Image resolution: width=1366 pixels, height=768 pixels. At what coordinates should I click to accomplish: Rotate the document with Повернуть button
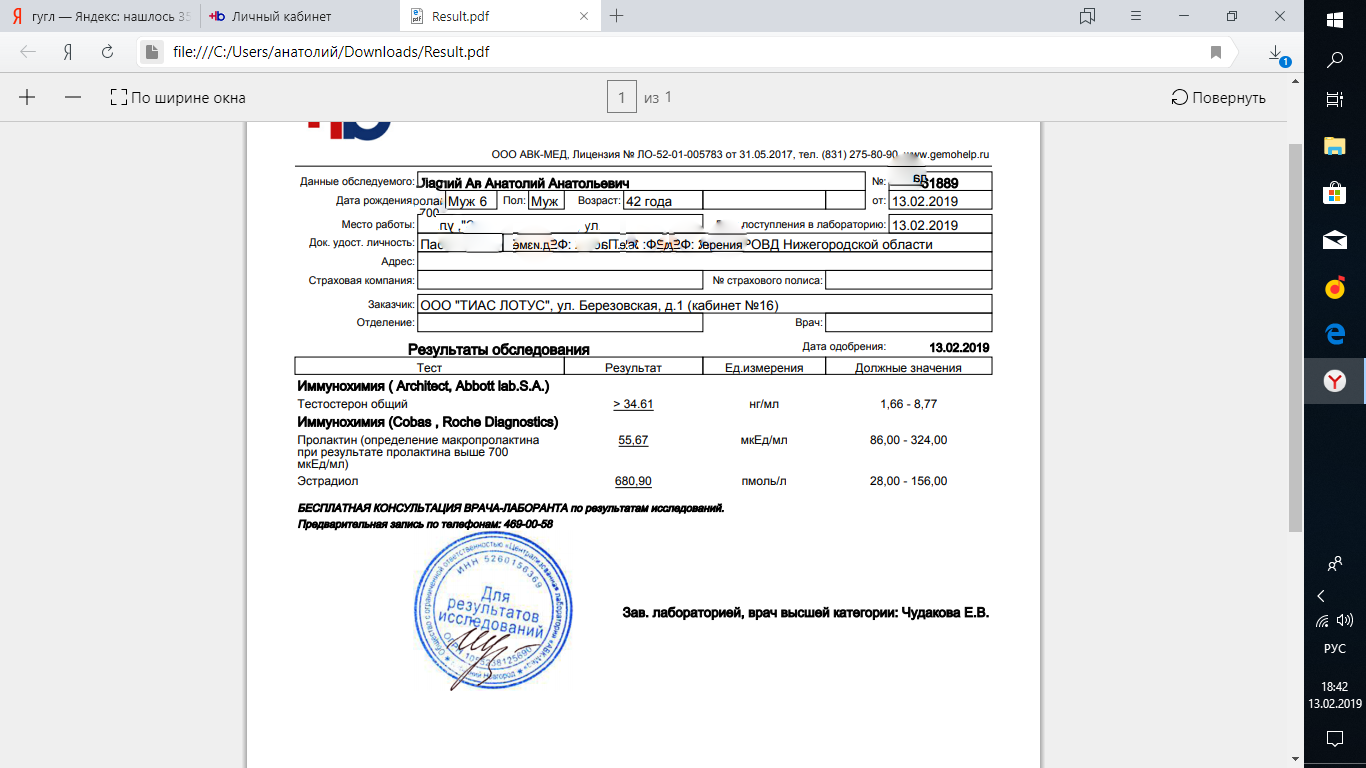click(1218, 97)
